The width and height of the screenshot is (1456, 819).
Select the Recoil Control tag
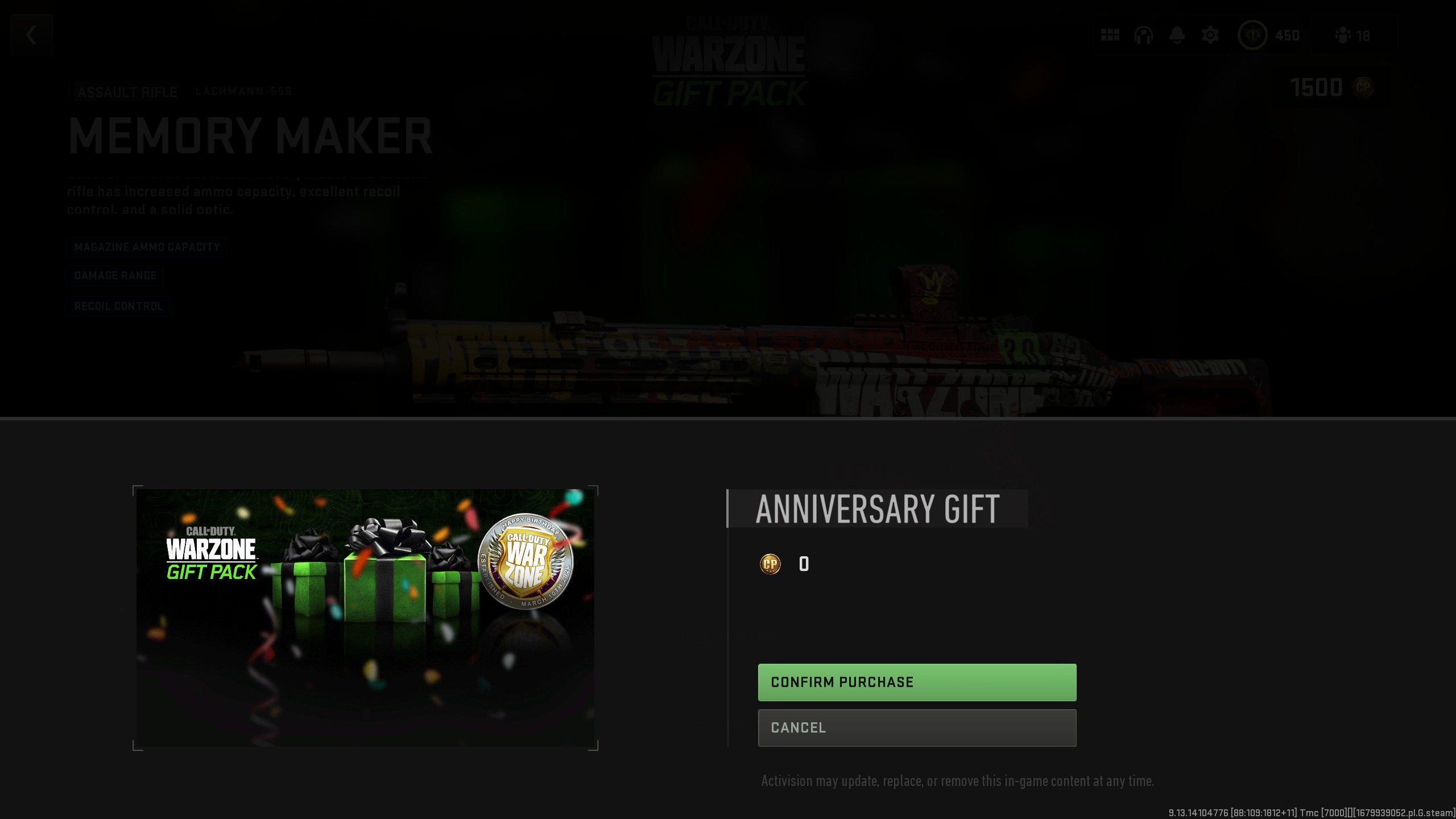point(118,306)
